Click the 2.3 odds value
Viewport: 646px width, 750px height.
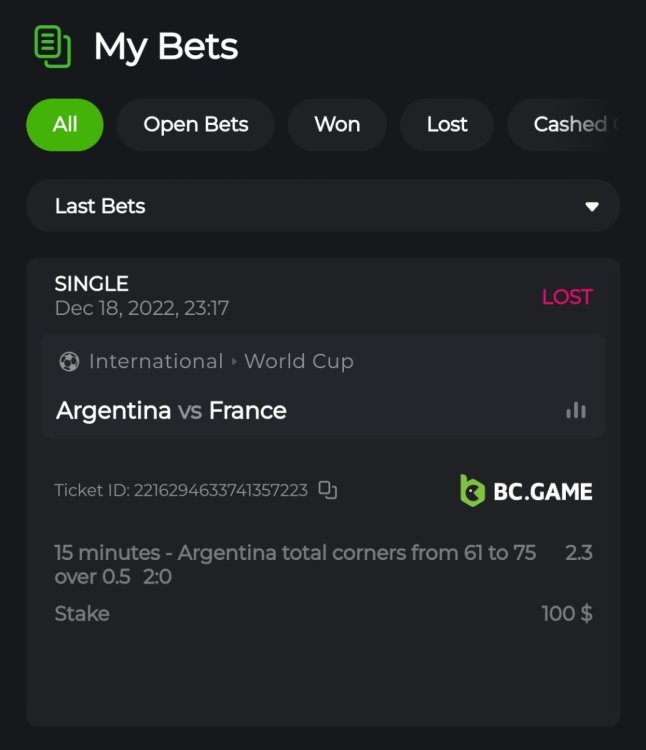[578, 553]
